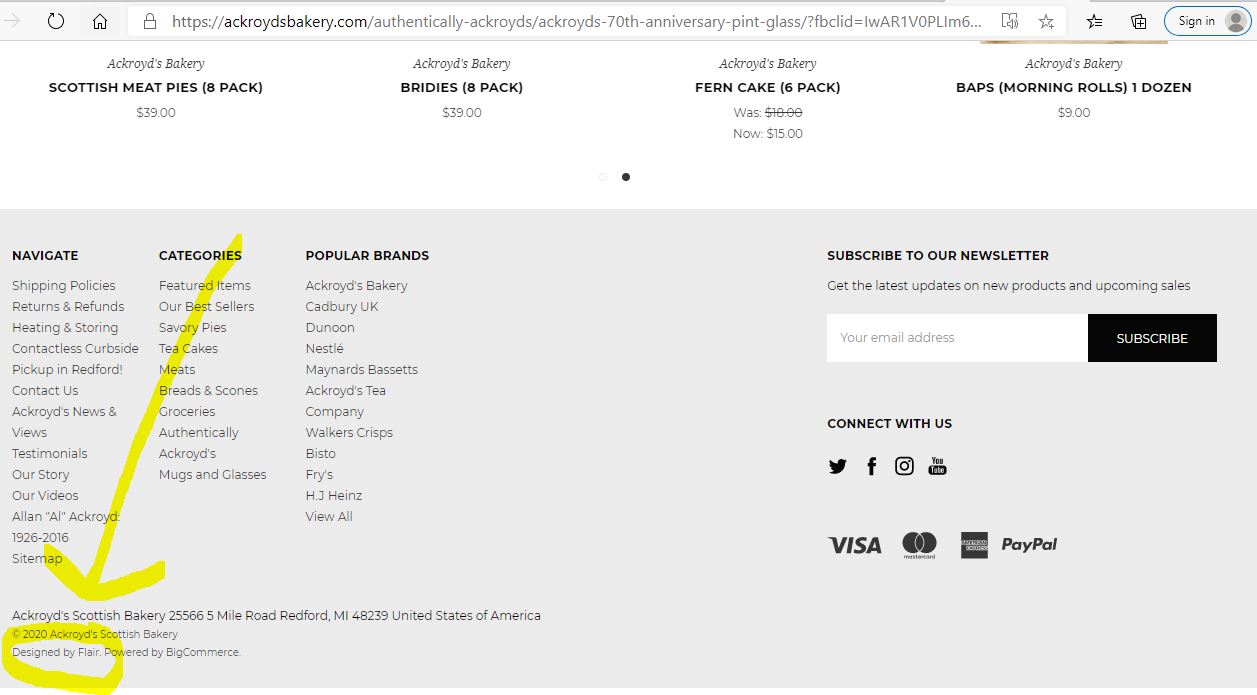The width and height of the screenshot is (1257, 695).
Task: Open Ackroyd's YouTube channel
Action: coord(937,466)
